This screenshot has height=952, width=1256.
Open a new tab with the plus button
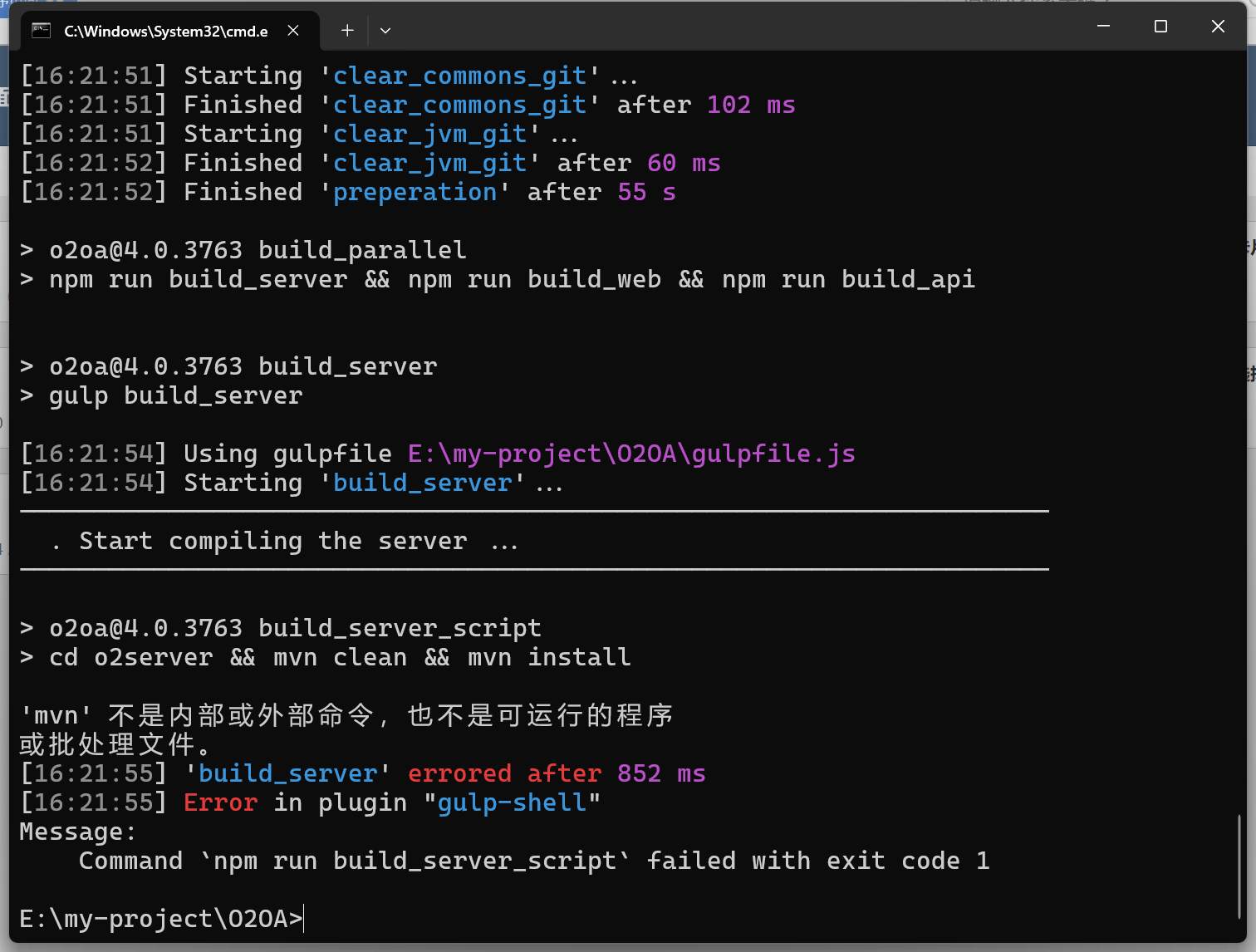[347, 31]
